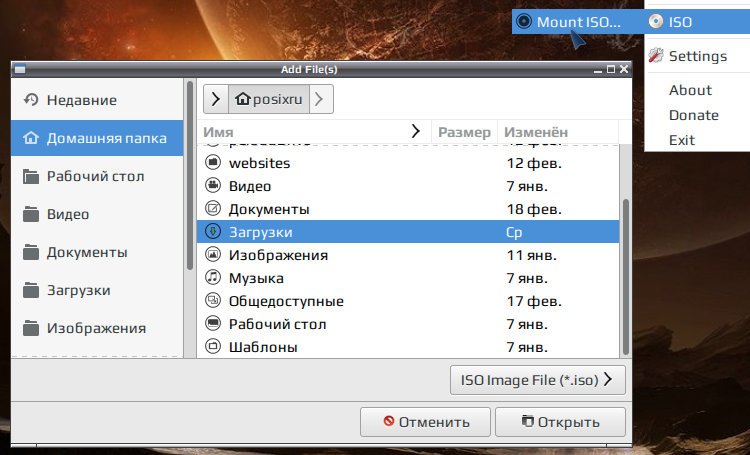Open Загрузки place in the sidebar
The height and width of the screenshot is (455, 750).
[x=97, y=290]
